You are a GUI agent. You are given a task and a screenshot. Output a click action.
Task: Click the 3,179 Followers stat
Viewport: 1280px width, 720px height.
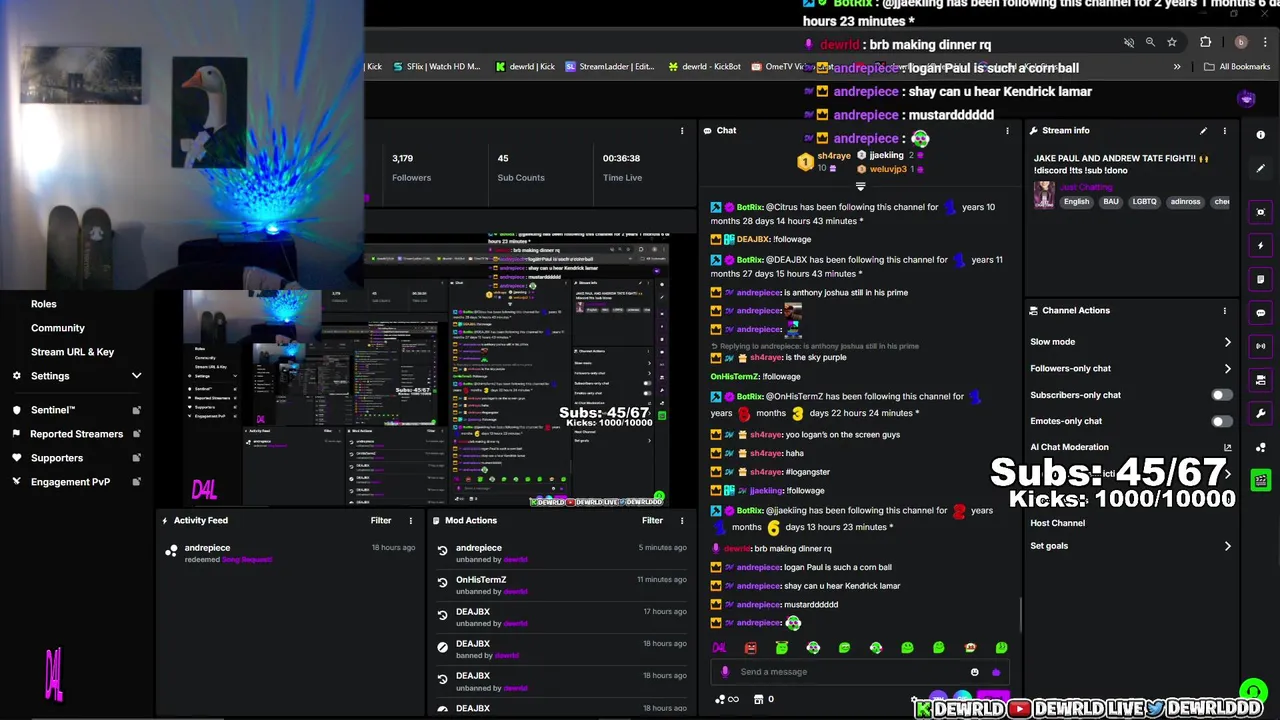pyautogui.click(x=411, y=168)
